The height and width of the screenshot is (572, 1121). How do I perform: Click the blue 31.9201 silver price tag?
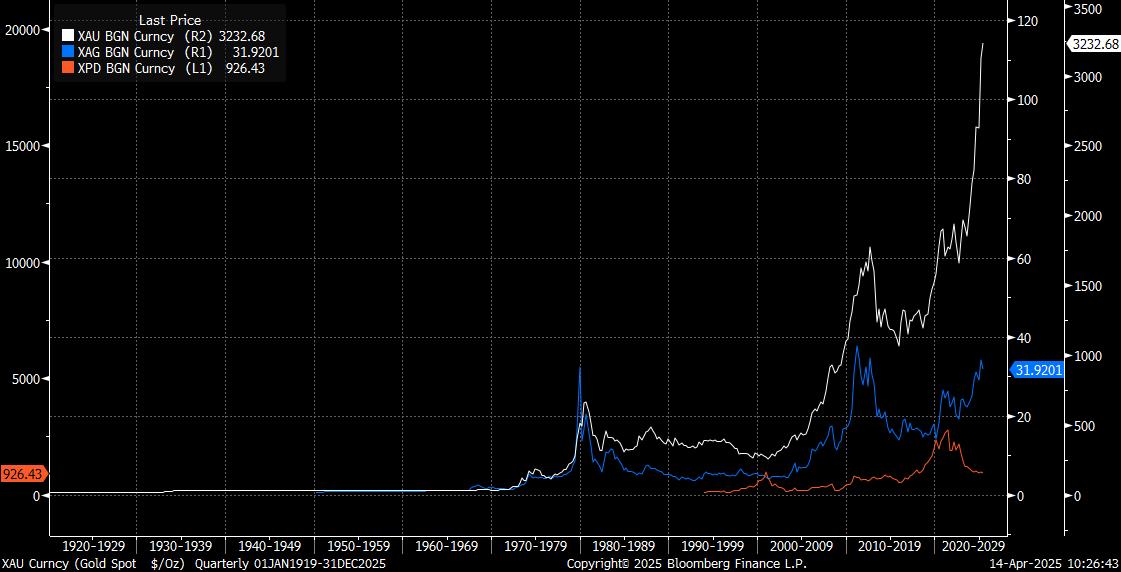tap(1038, 370)
